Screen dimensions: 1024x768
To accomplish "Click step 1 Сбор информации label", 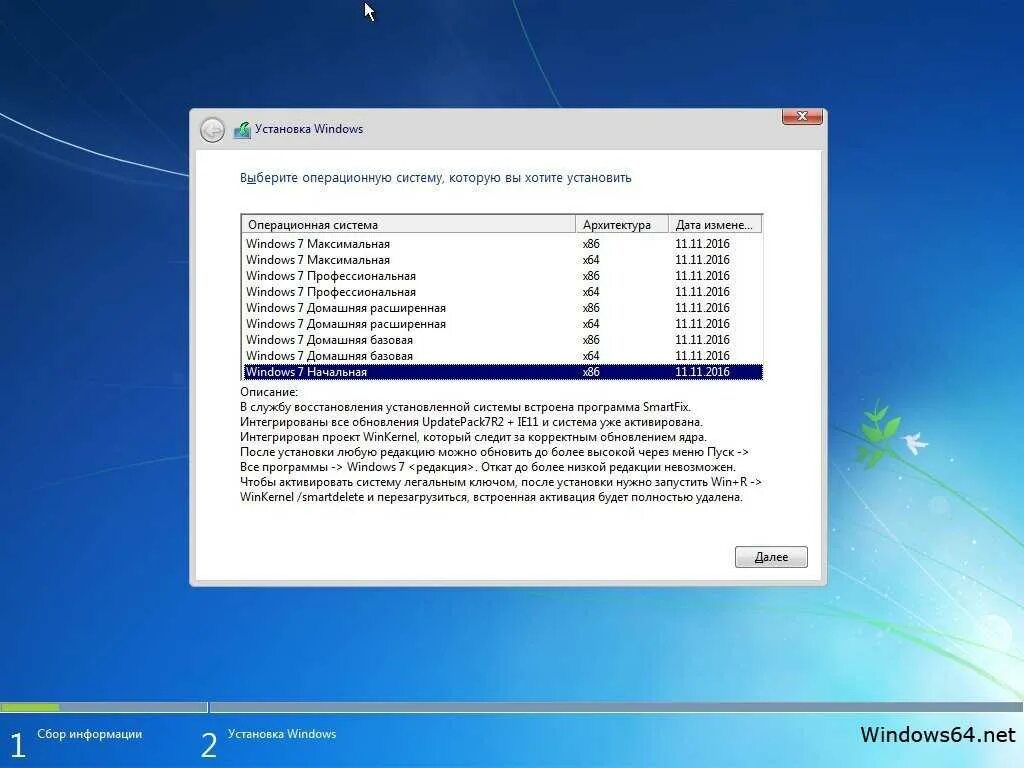I will pos(89,734).
